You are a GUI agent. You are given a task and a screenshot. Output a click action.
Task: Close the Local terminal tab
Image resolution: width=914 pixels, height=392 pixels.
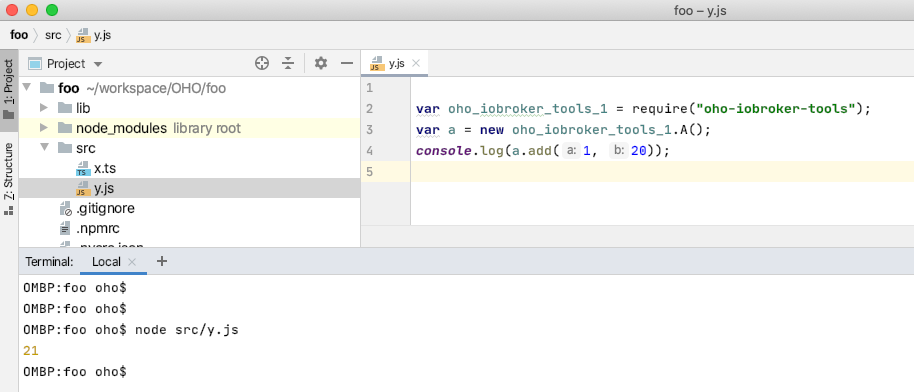coord(132,262)
